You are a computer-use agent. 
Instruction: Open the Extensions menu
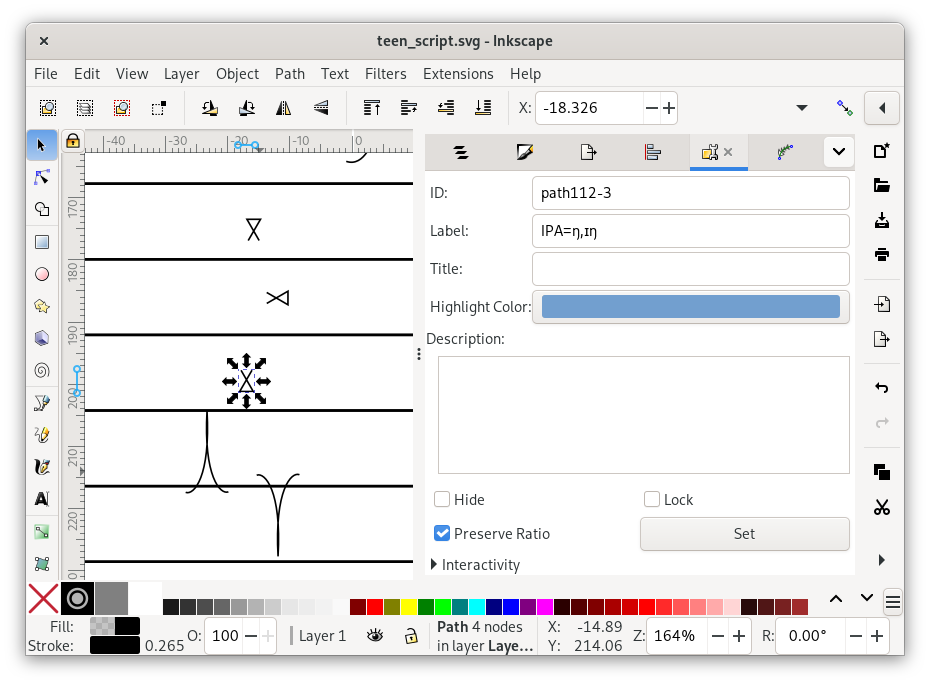458,73
